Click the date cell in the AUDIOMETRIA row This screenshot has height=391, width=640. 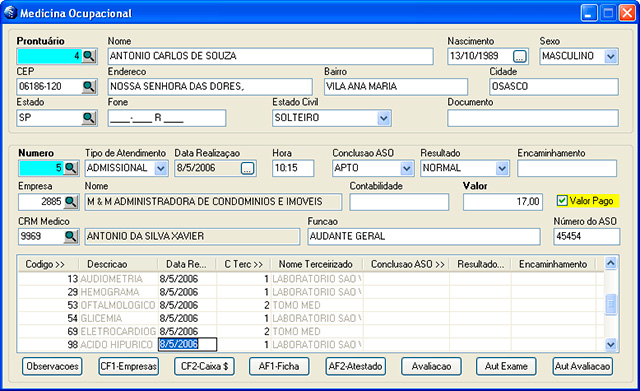(x=188, y=279)
